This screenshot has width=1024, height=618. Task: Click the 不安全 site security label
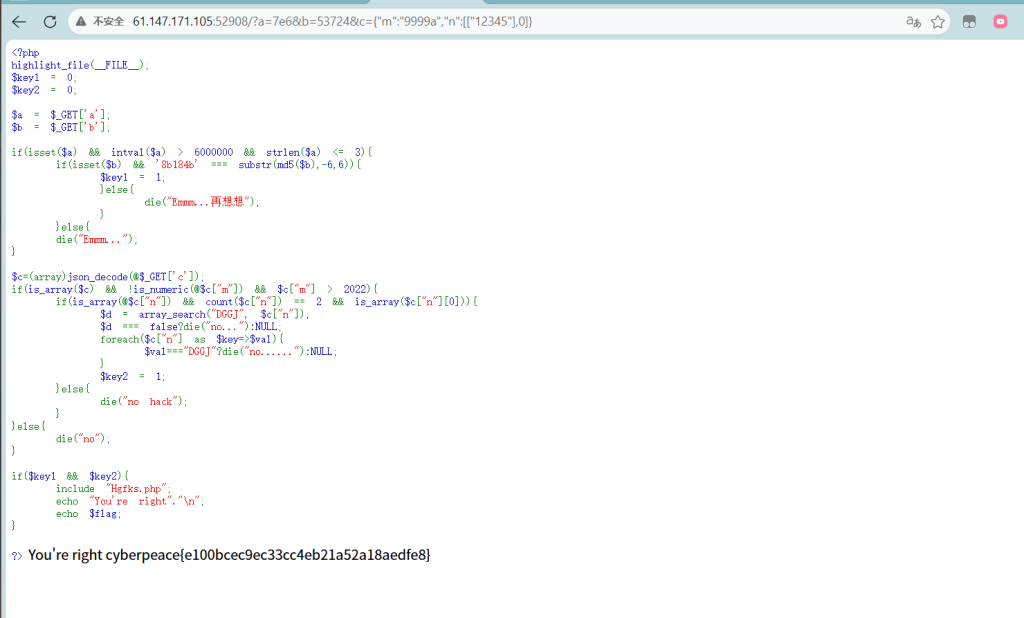tap(108, 21)
